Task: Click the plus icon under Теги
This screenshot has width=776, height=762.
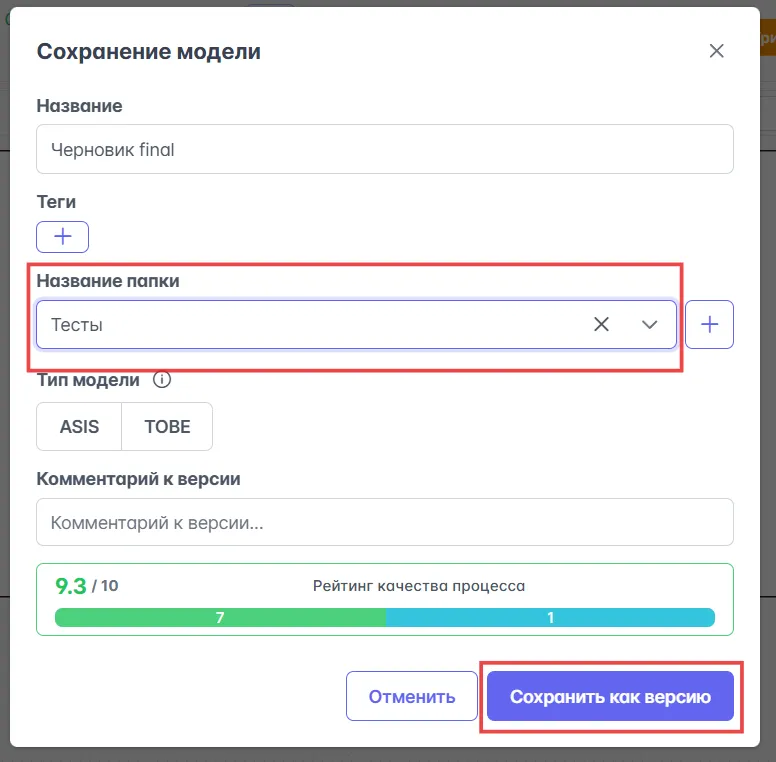Action: click(62, 237)
